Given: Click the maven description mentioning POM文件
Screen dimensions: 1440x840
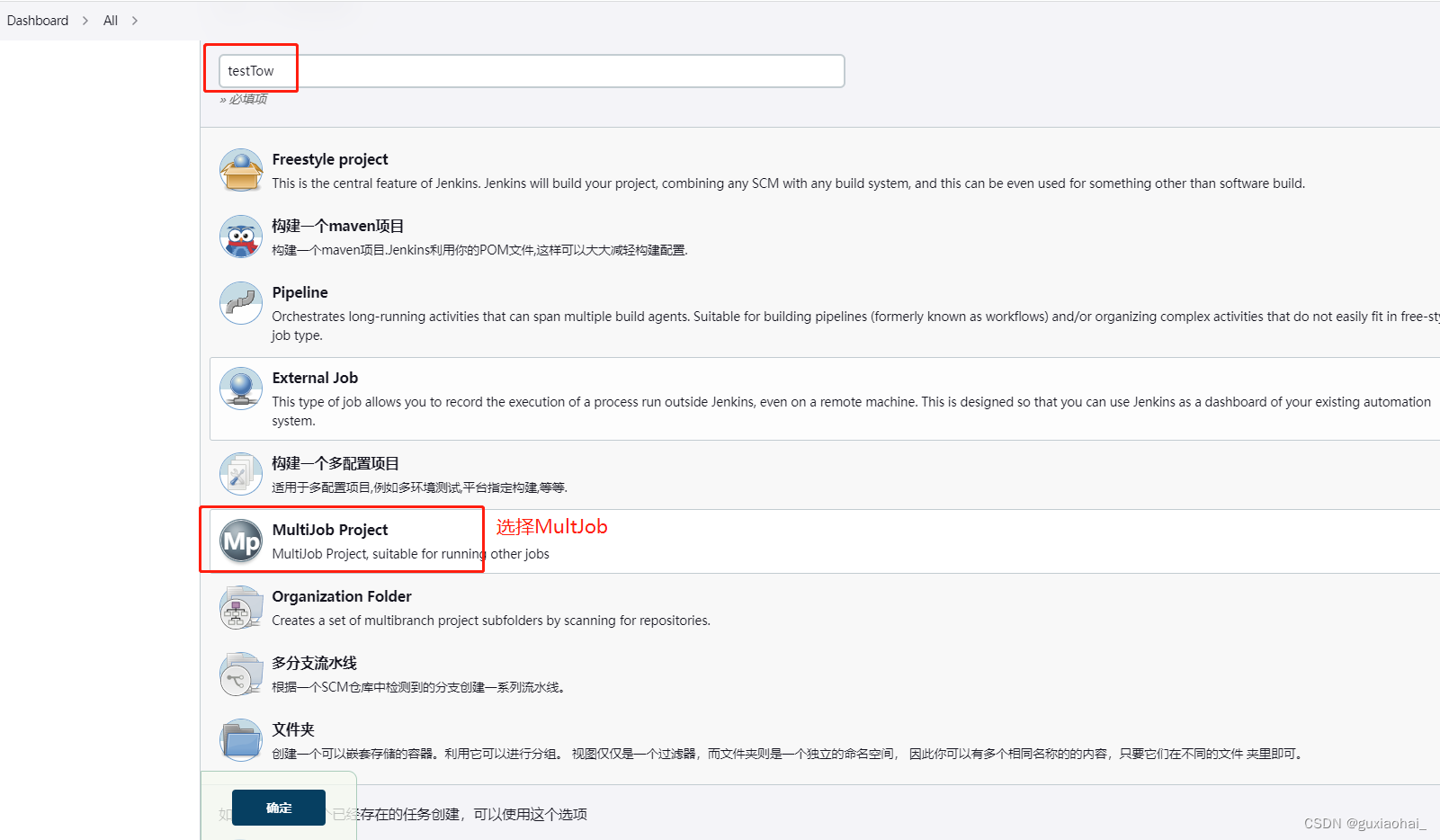Looking at the screenshot, I should pyautogui.click(x=479, y=250).
